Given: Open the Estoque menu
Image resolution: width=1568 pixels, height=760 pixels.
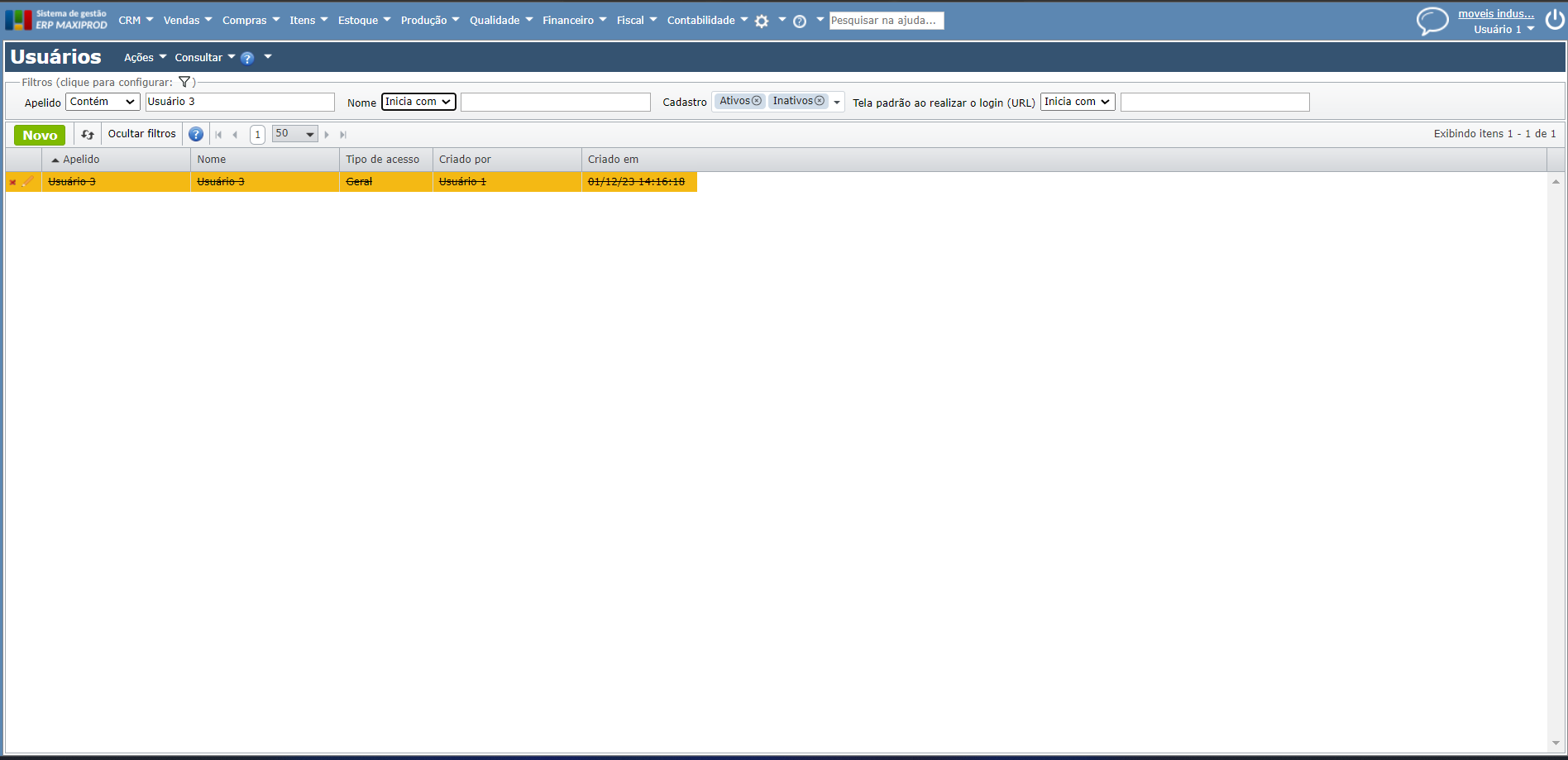Looking at the screenshot, I should 365,21.
